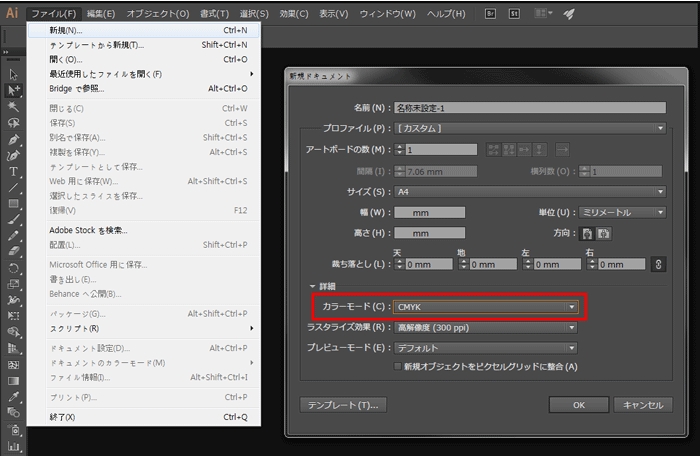Click the 名前 name input field
The image size is (700, 456).
click(530, 108)
